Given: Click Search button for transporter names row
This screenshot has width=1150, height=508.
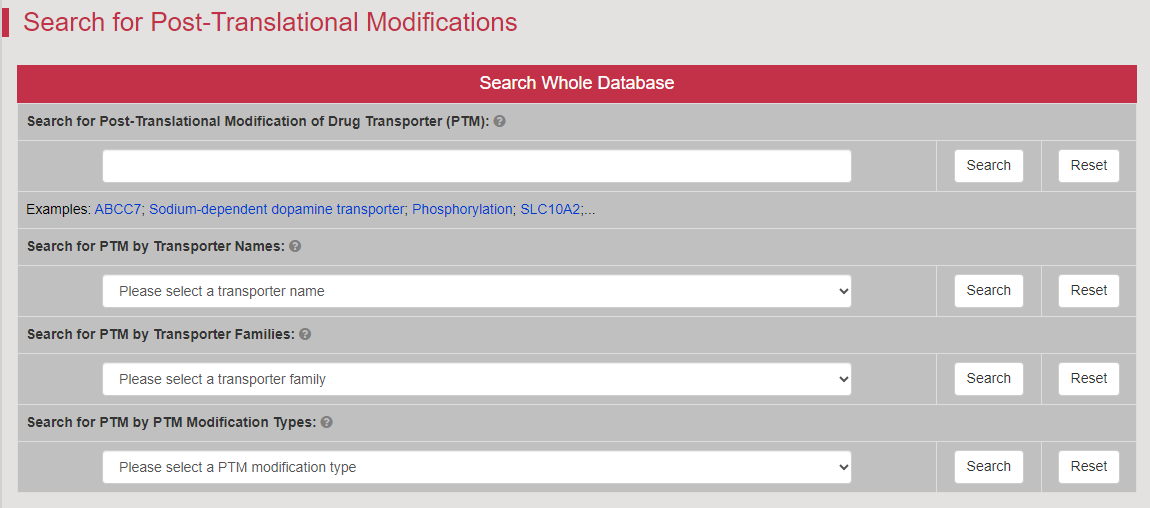Looking at the screenshot, I should 989,291.
